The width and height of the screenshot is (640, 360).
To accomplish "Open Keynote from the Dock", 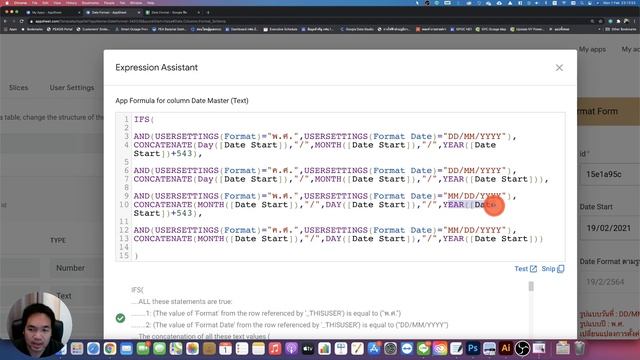I will [341, 348].
